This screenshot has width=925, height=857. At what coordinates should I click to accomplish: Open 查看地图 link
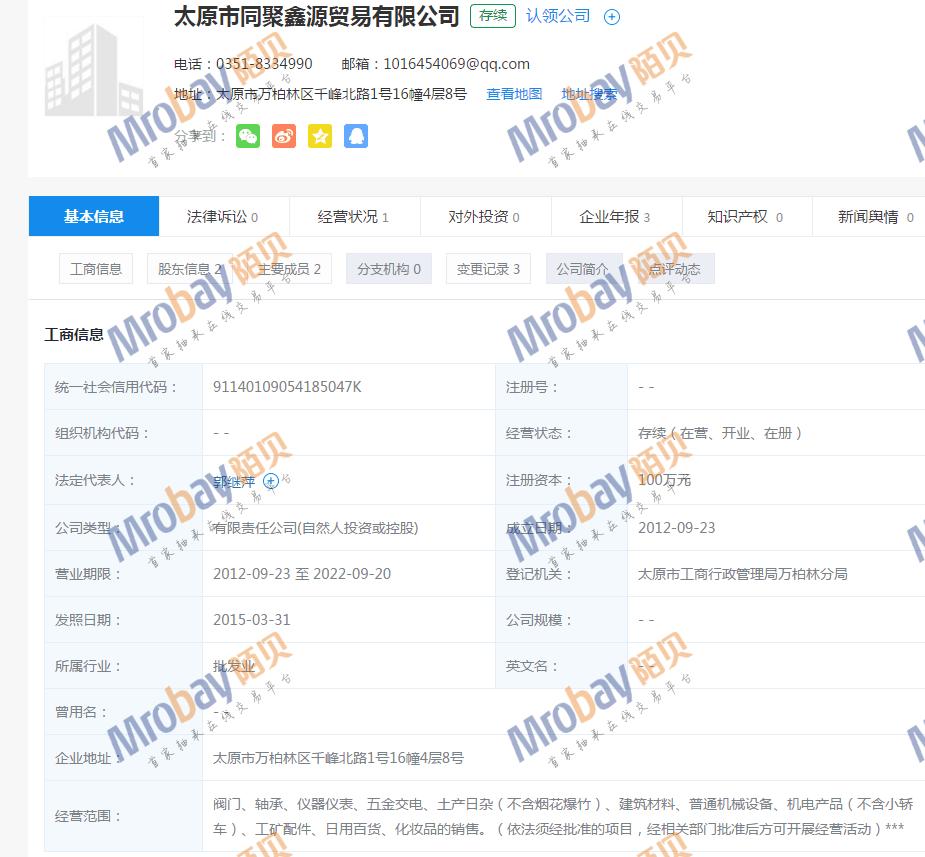click(x=514, y=94)
